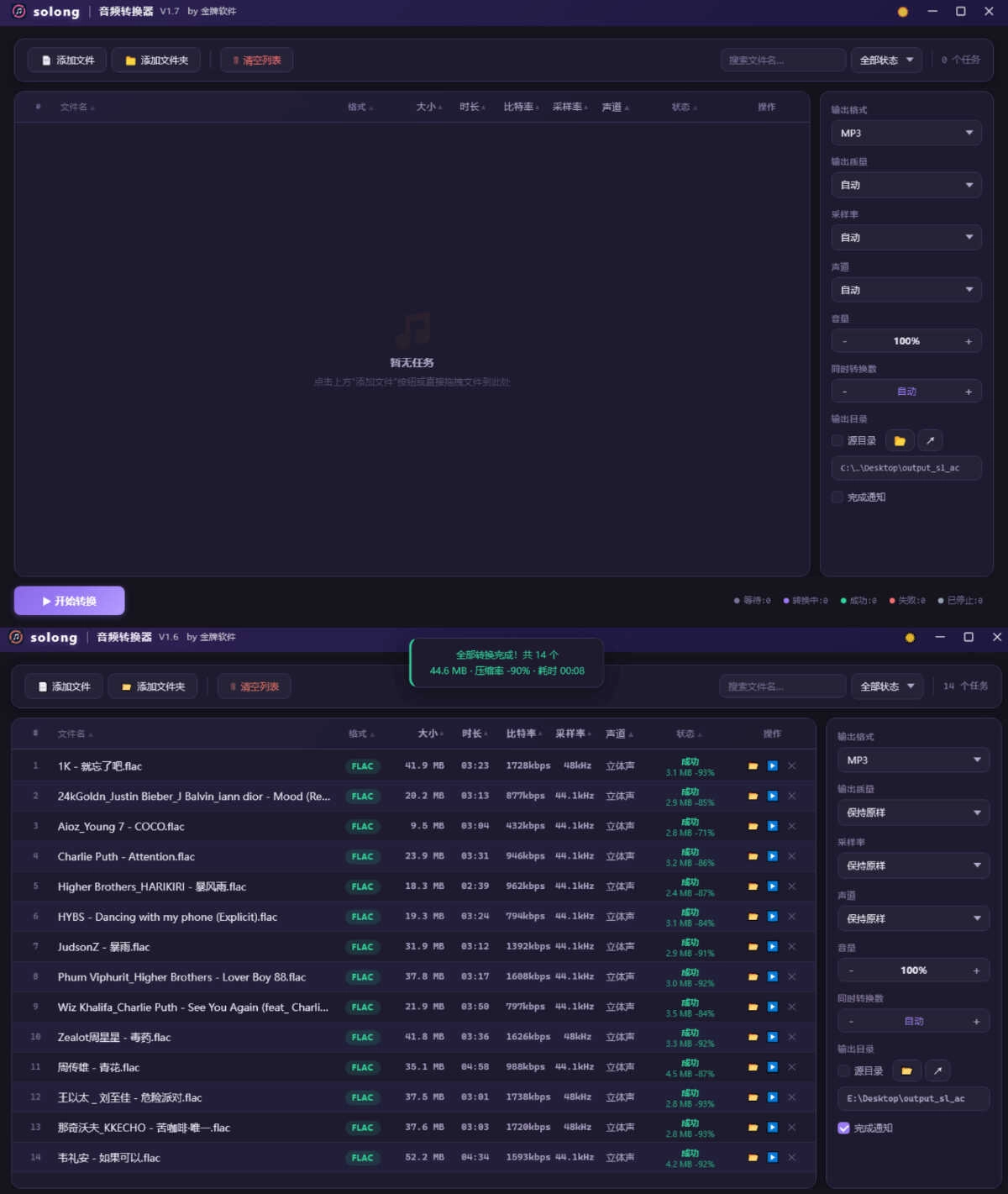Remove JudsonZ - 暴雨.flac from the task list
1008x1194 pixels.
791,947
